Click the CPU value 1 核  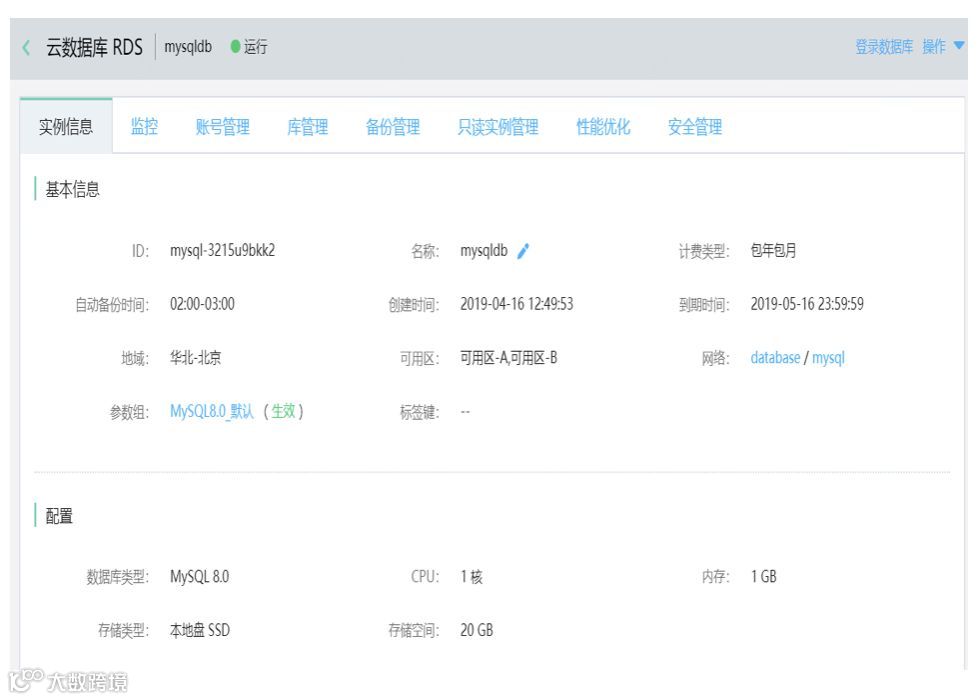pyautogui.click(x=472, y=576)
